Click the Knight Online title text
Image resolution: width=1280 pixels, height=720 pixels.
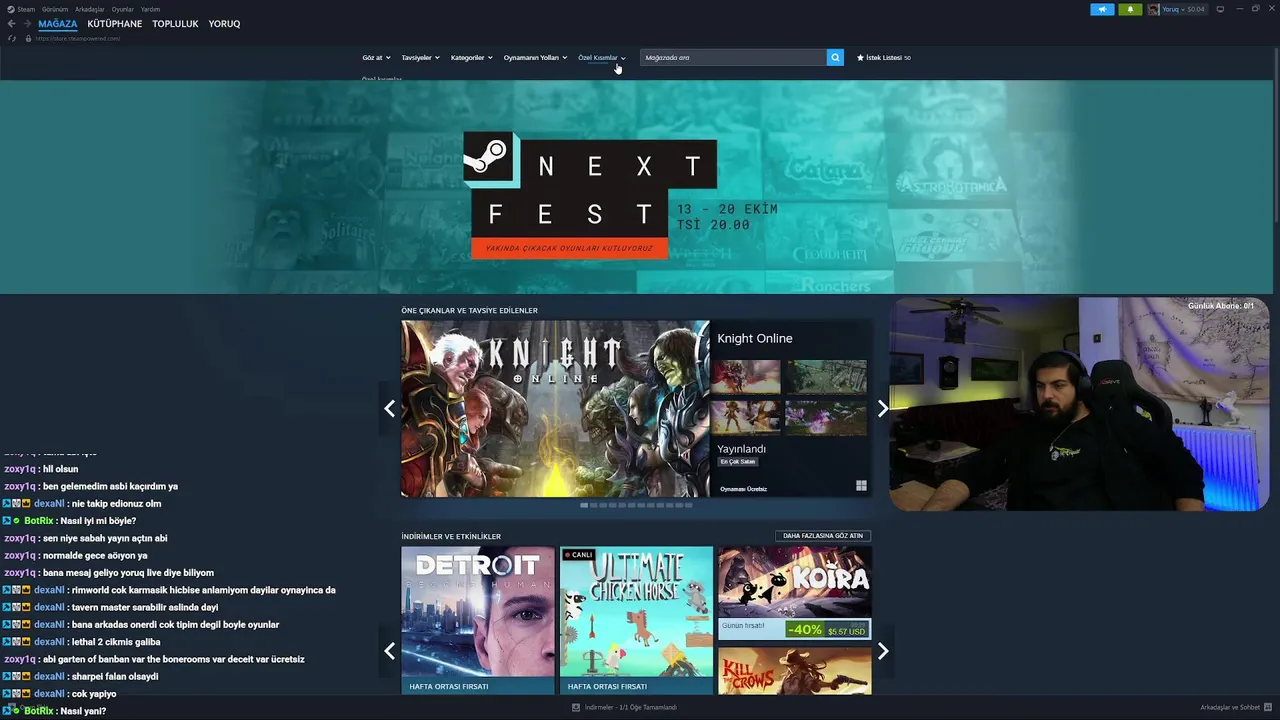click(x=755, y=339)
